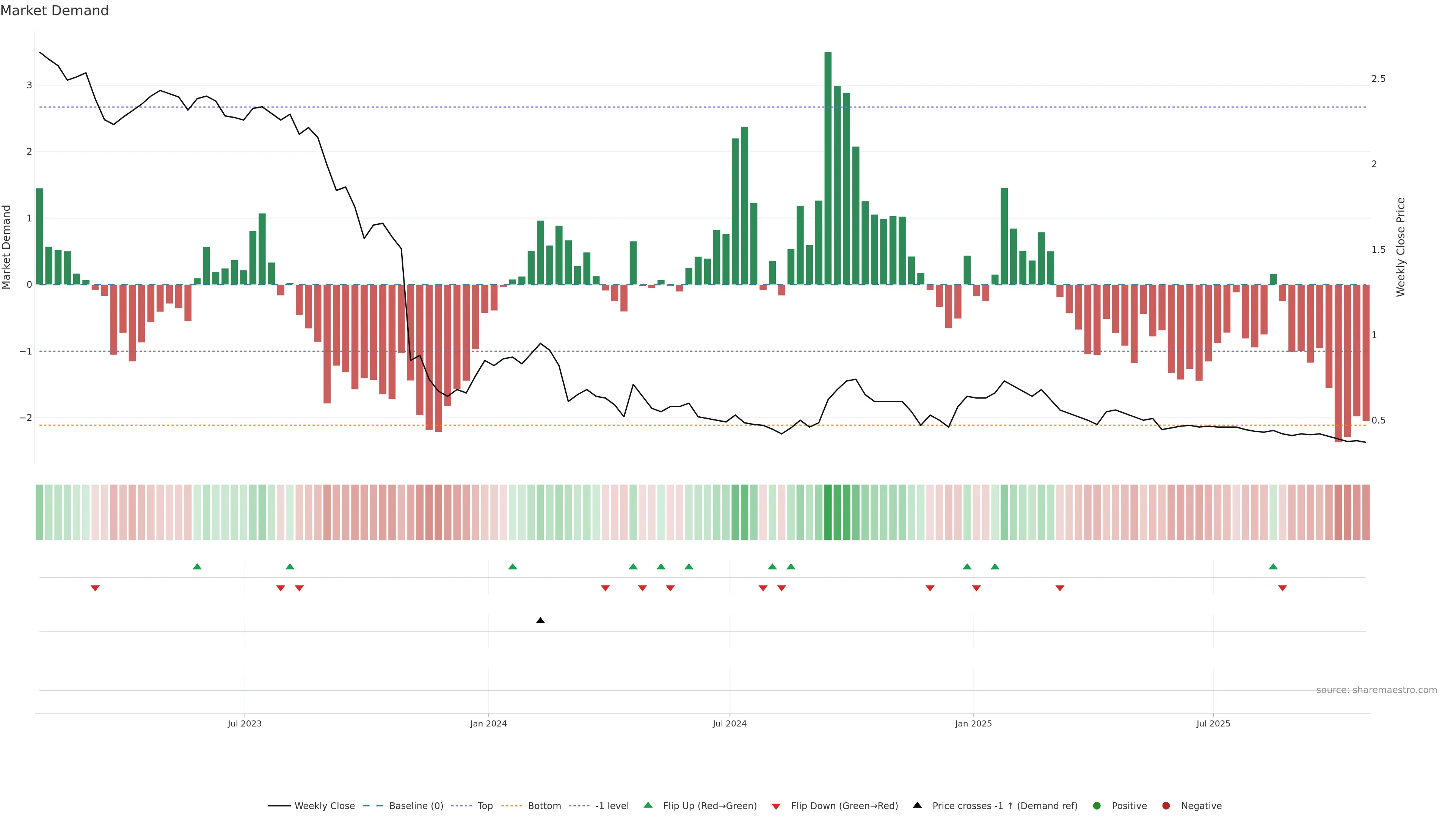The height and width of the screenshot is (819, 1456).
Task: Click the black price-cross triangle marker
Action: tap(540, 621)
